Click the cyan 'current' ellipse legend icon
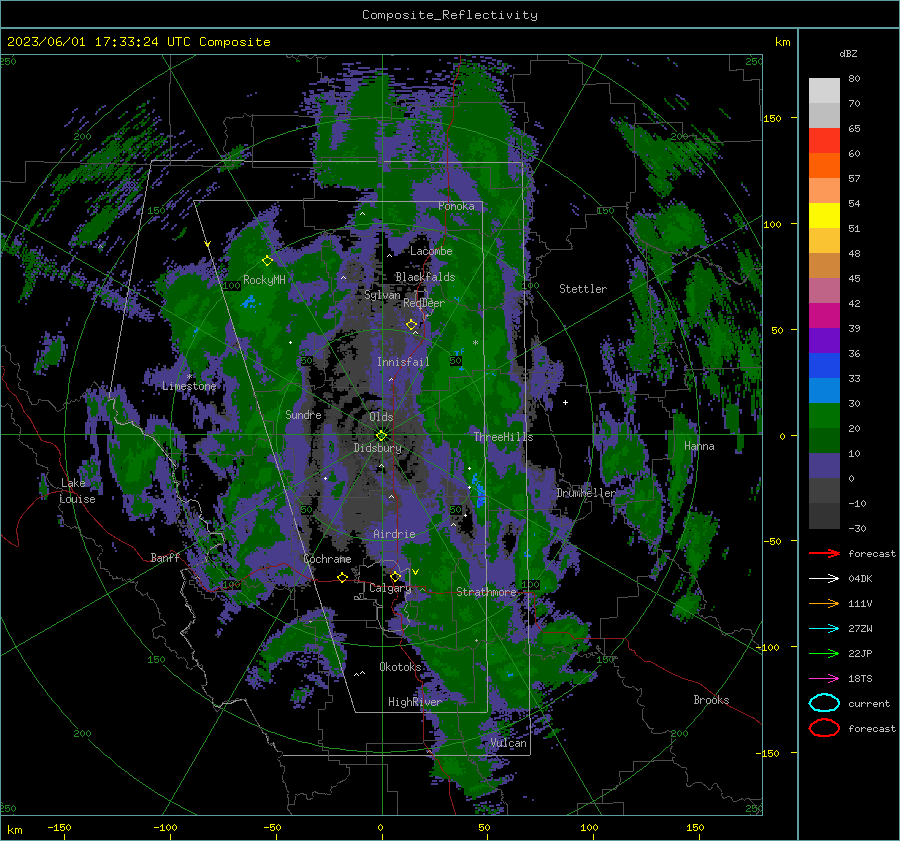 [x=824, y=703]
